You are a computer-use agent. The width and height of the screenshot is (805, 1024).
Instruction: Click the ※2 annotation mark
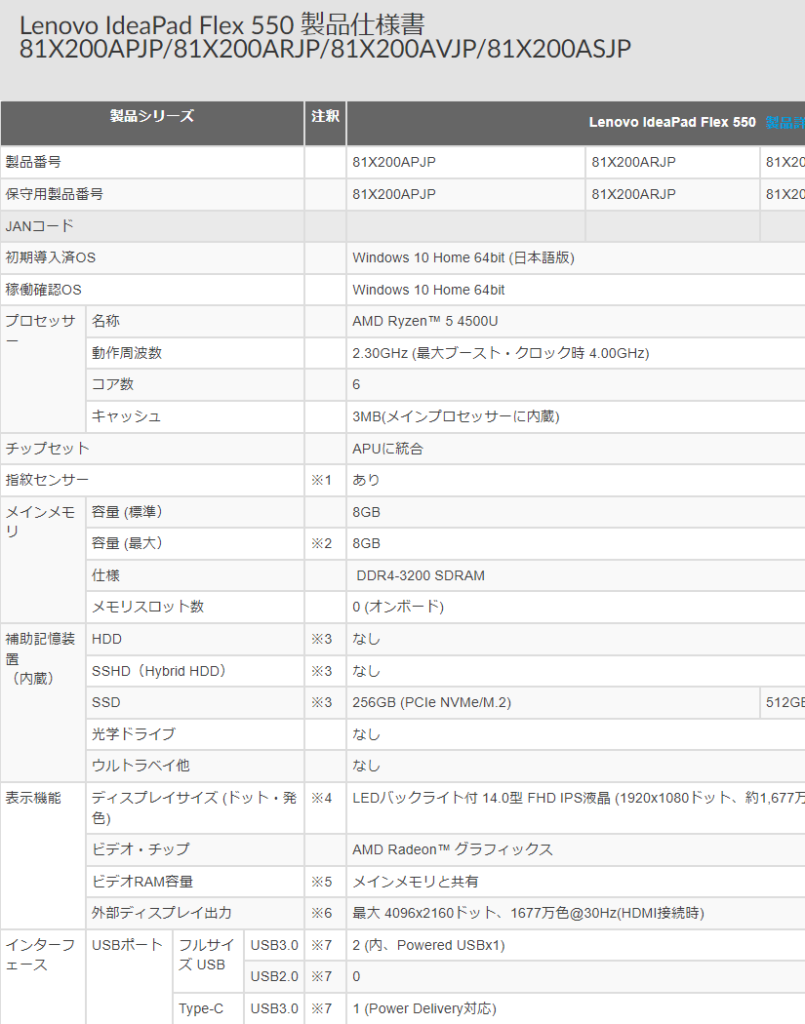pyautogui.click(x=321, y=543)
